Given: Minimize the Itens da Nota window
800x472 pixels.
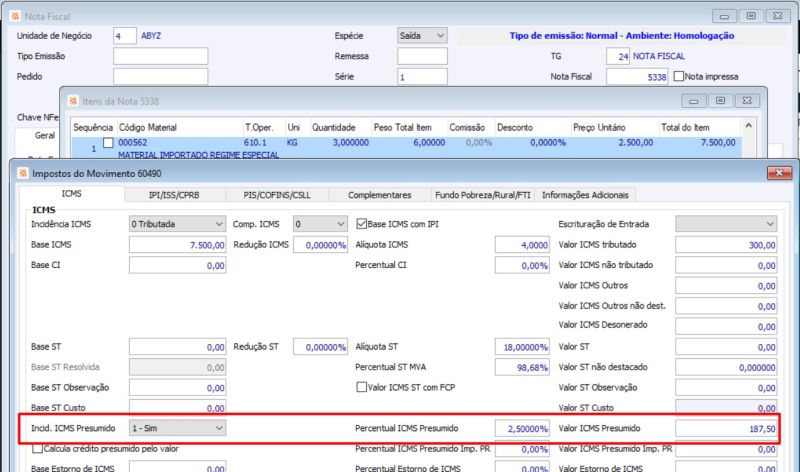Looking at the screenshot, I should 693,101.
